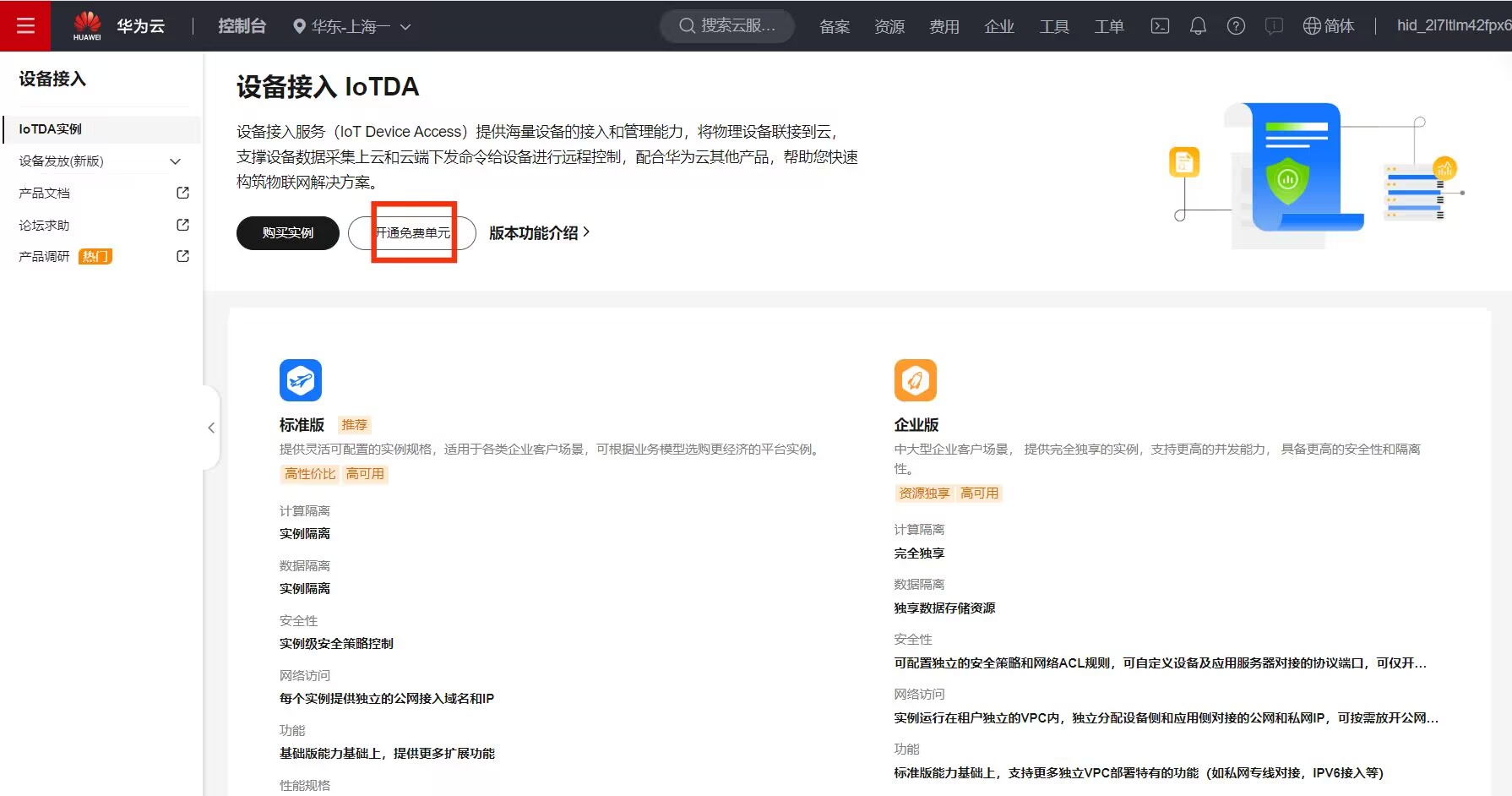The width and height of the screenshot is (1512, 796).
Task: Click the globe language icon
Action: [1312, 26]
